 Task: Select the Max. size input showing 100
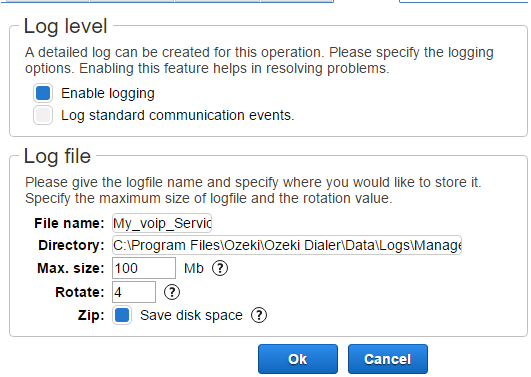(x=144, y=268)
